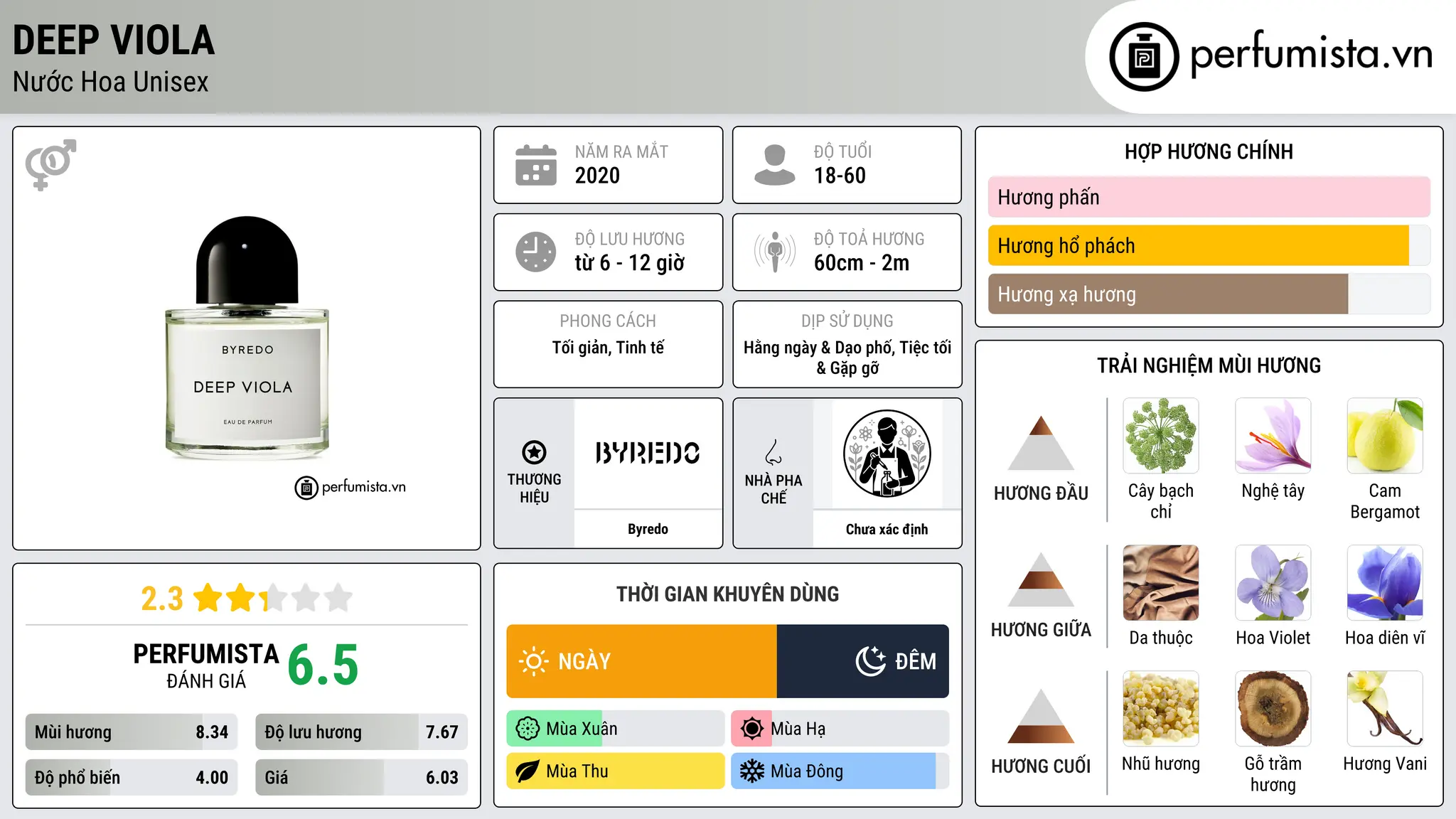This screenshot has width=1456, height=819.
Task: Click the Giá 6.03 score bar
Action: click(x=361, y=777)
